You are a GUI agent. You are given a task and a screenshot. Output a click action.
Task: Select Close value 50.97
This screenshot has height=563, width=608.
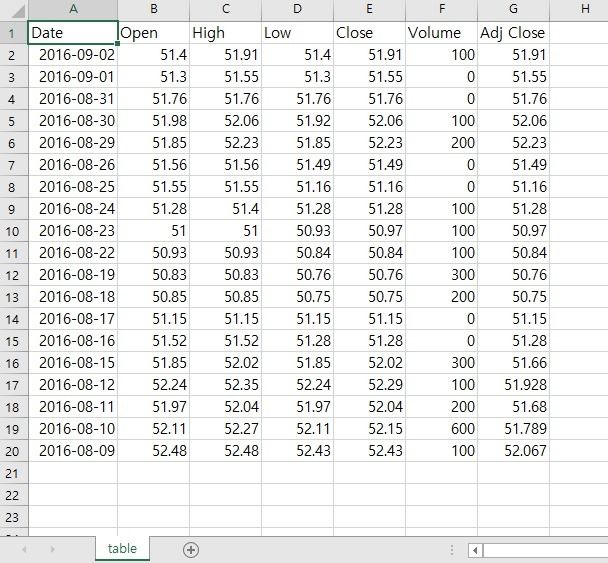coord(370,231)
